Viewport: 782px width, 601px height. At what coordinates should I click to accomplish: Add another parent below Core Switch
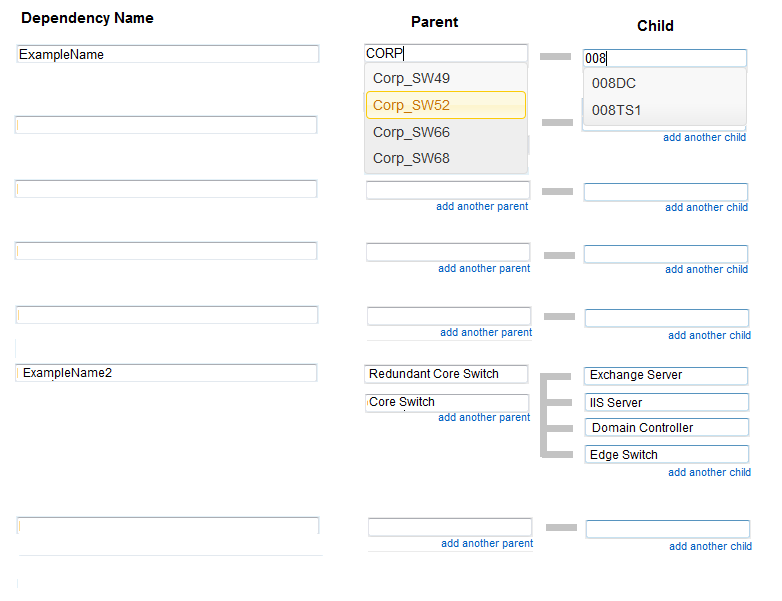pyautogui.click(x=484, y=418)
